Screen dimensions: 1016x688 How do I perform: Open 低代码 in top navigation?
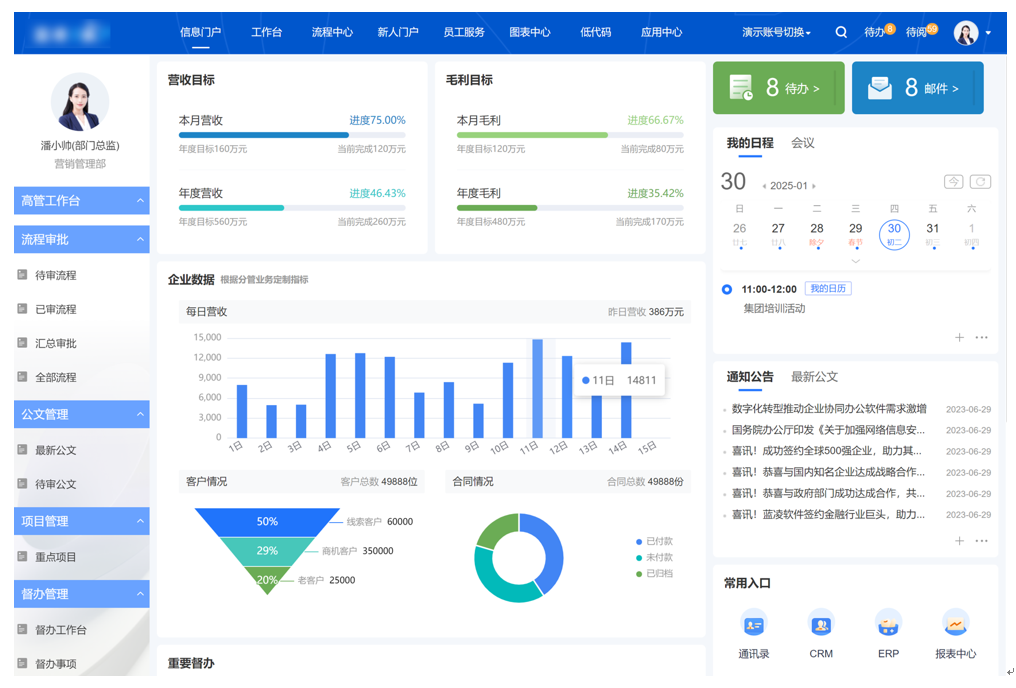[595, 32]
